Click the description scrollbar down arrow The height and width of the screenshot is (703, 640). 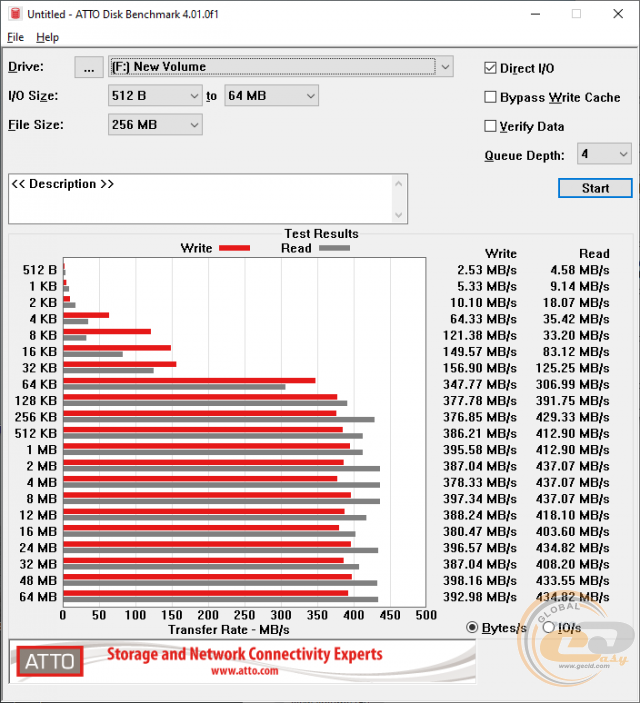click(399, 215)
